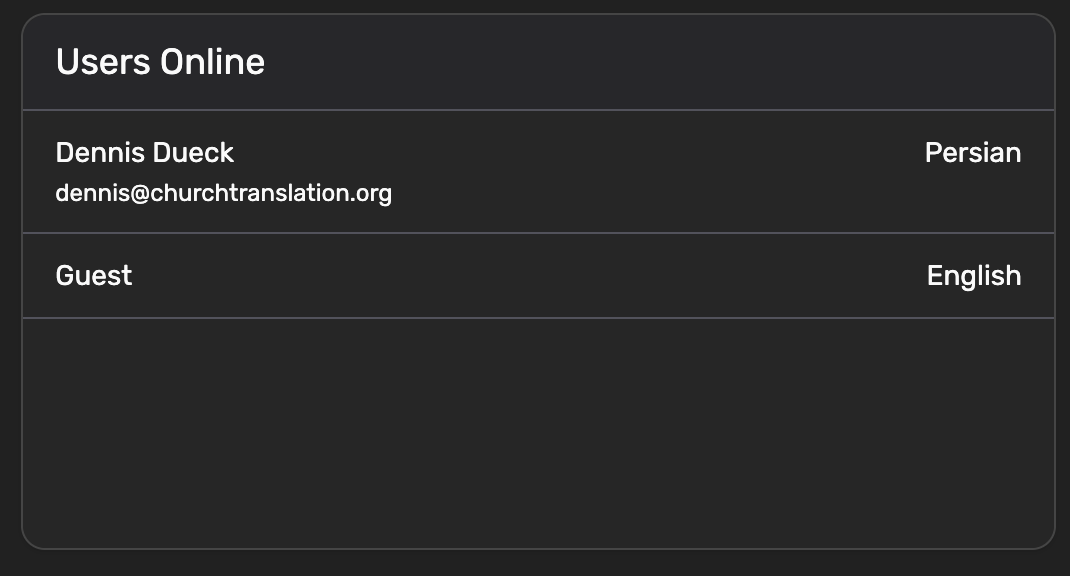Open the Guest user row
Image resolution: width=1070 pixels, height=576 pixels.
tap(538, 276)
